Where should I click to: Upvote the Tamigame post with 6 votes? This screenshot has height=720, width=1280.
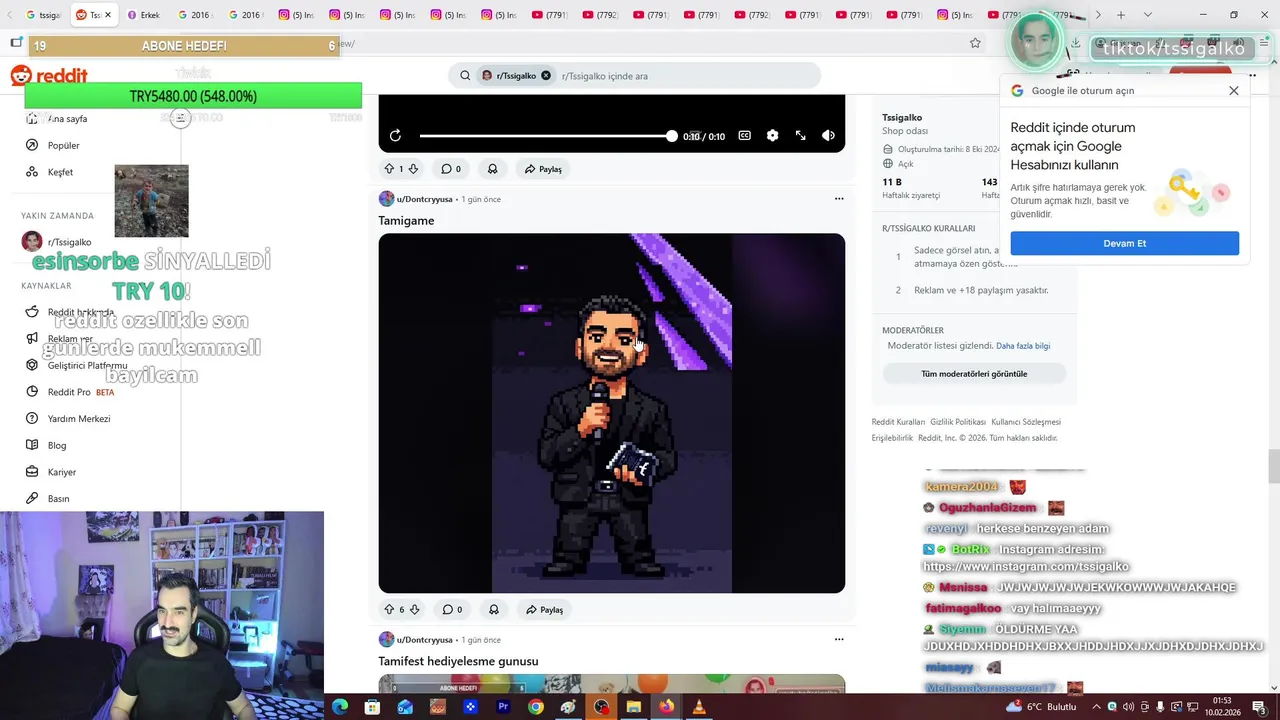pyautogui.click(x=389, y=609)
